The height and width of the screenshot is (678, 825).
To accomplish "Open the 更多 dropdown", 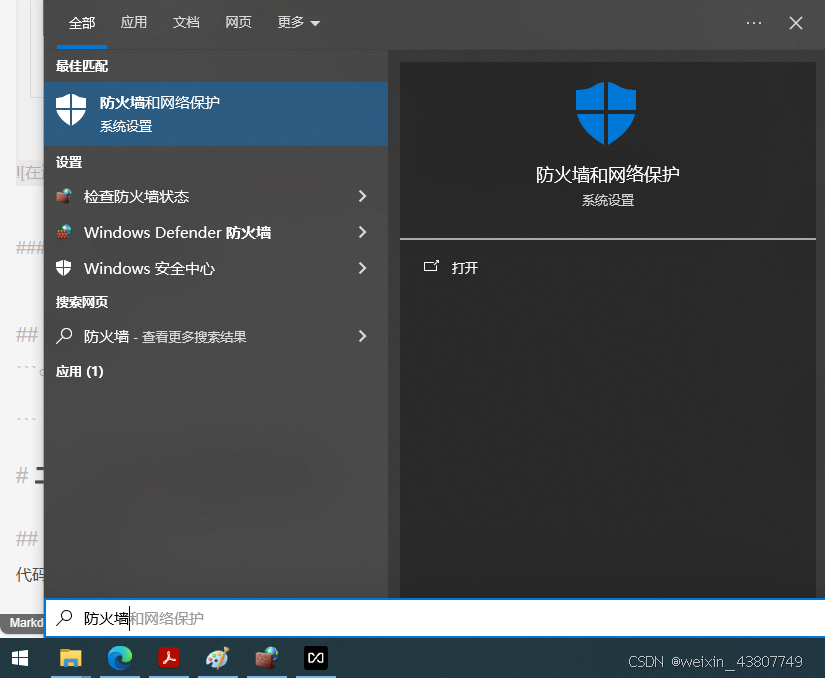I will (298, 22).
